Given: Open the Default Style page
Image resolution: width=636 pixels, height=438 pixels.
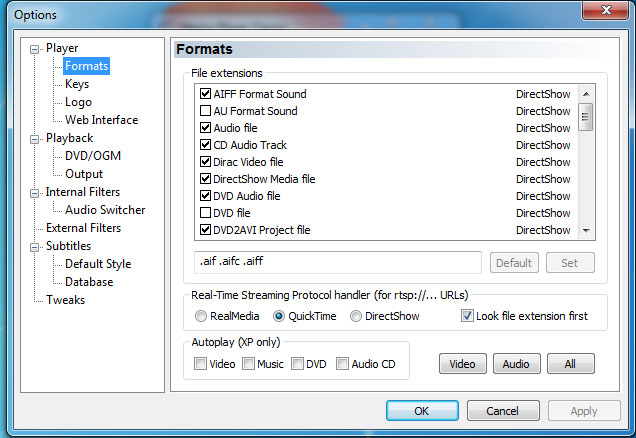Looking at the screenshot, I should [98, 264].
